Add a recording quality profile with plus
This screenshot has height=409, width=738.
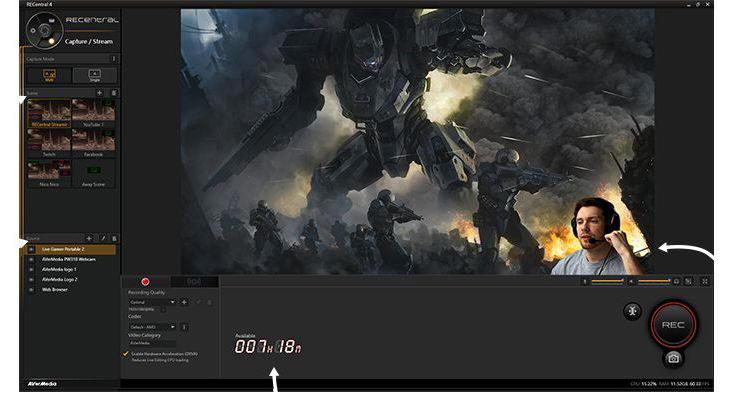tap(184, 302)
